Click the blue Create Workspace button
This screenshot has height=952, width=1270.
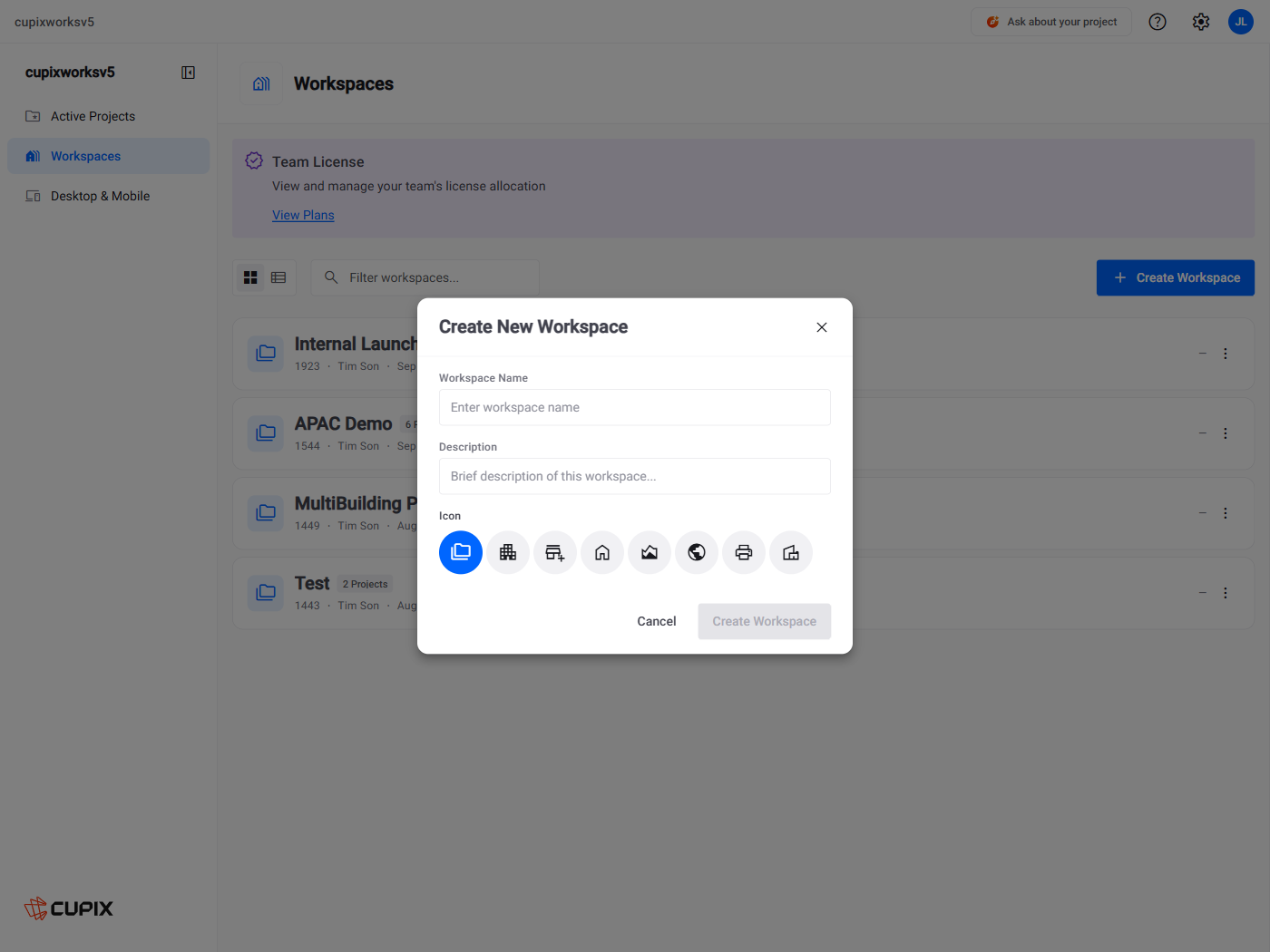click(1176, 277)
